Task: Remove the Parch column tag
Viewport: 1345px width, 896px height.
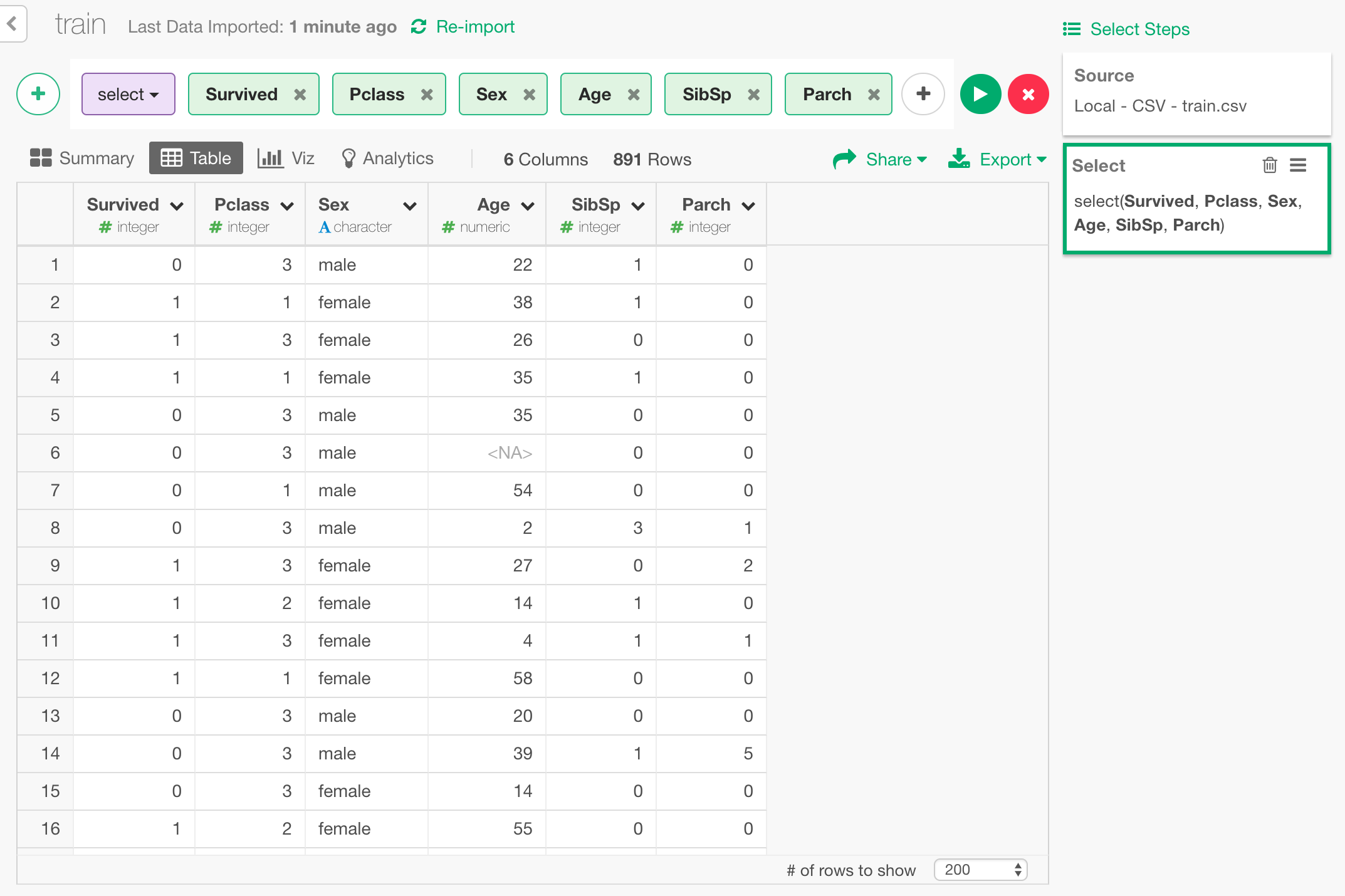Action: click(x=874, y=95)
